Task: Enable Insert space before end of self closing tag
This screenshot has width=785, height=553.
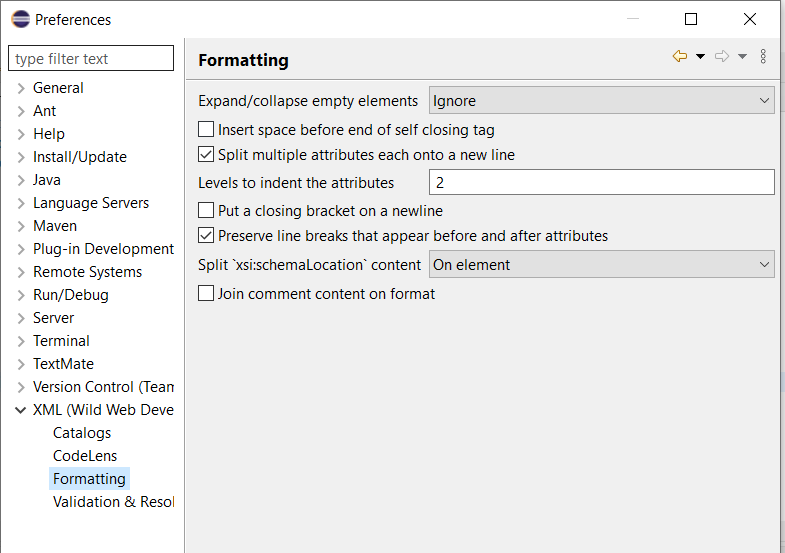Action: coord(206,130)
